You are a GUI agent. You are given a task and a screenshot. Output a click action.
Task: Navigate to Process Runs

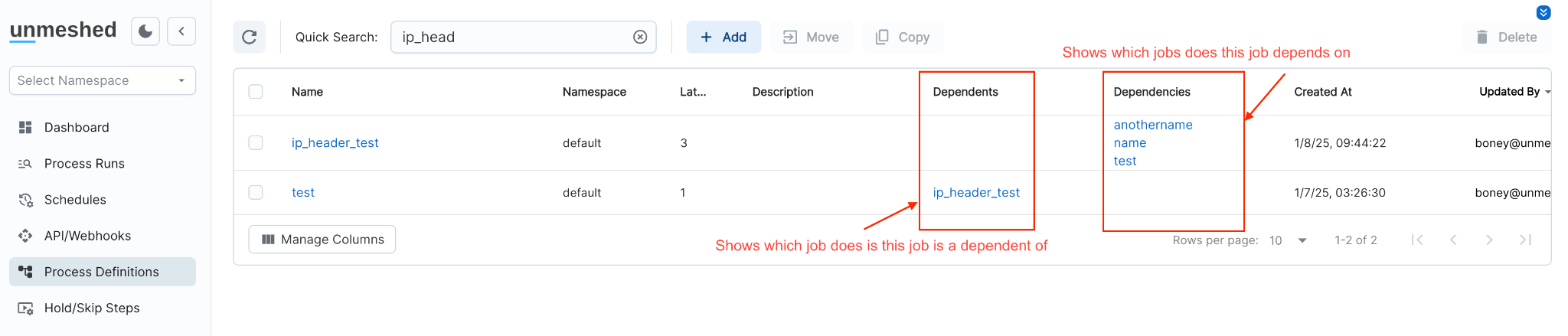click(x=84, y=163)
